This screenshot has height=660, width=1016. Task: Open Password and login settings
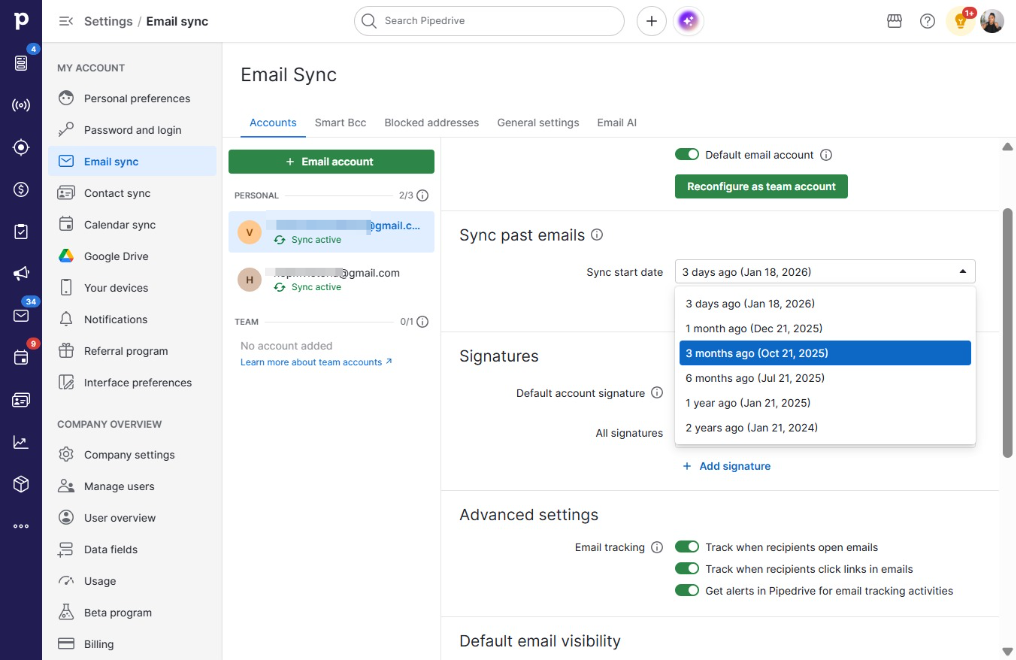click(132, 130)
